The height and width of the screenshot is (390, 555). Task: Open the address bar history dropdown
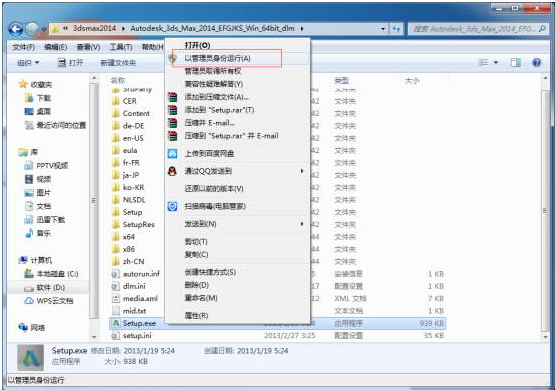383,29
